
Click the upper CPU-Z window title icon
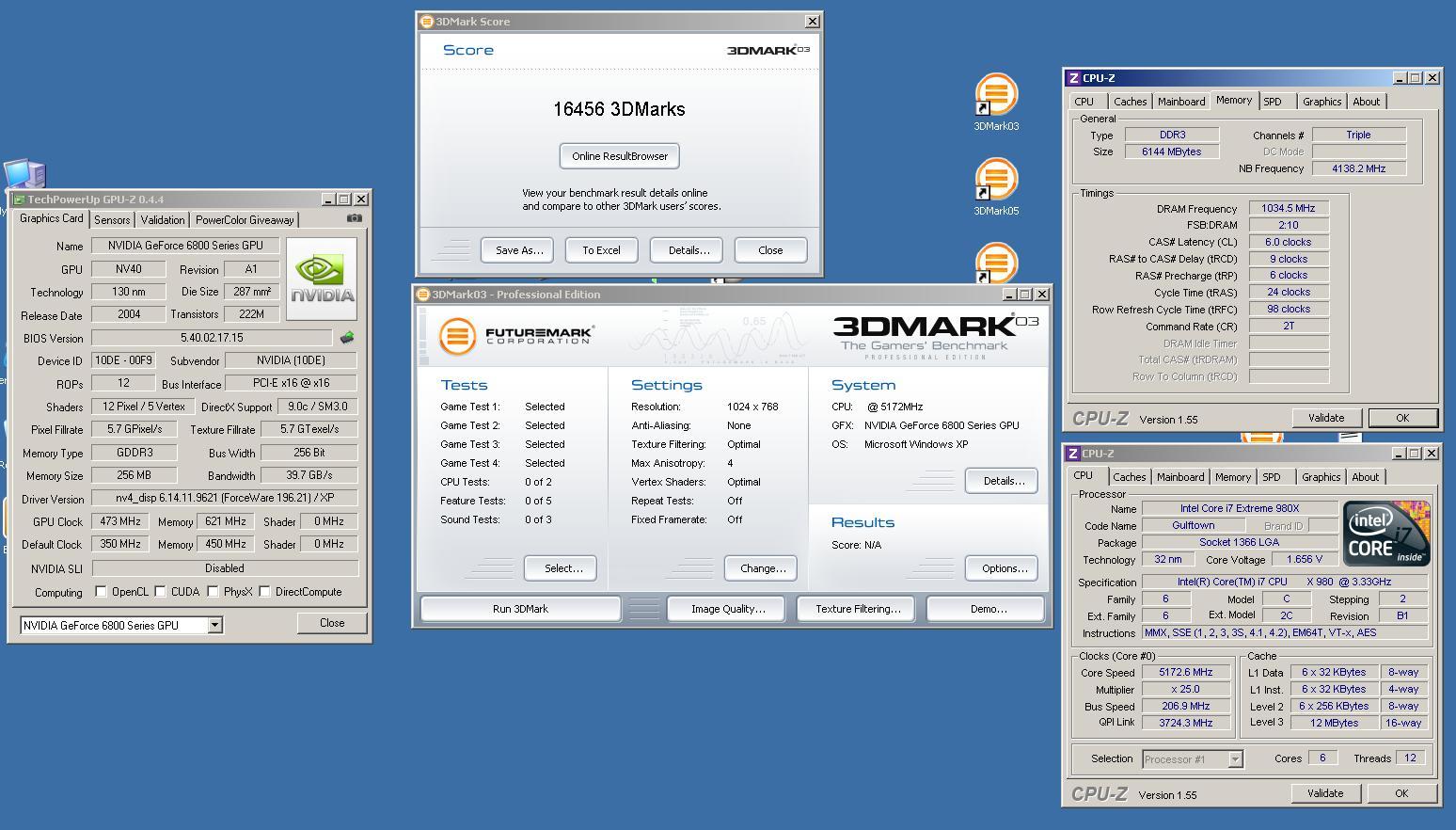[x=1073, y=78]
